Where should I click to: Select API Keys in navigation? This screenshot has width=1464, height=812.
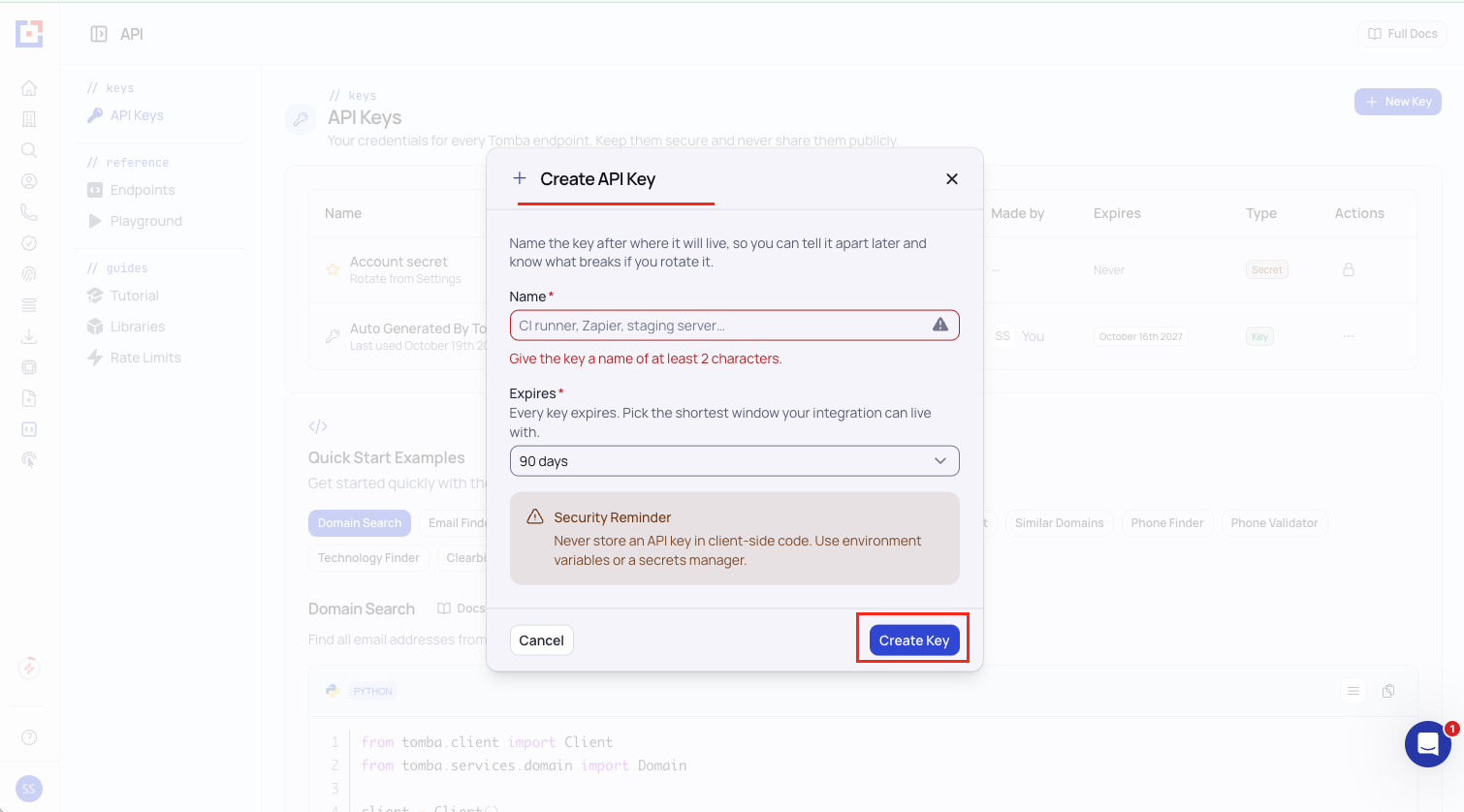[126, 115]
